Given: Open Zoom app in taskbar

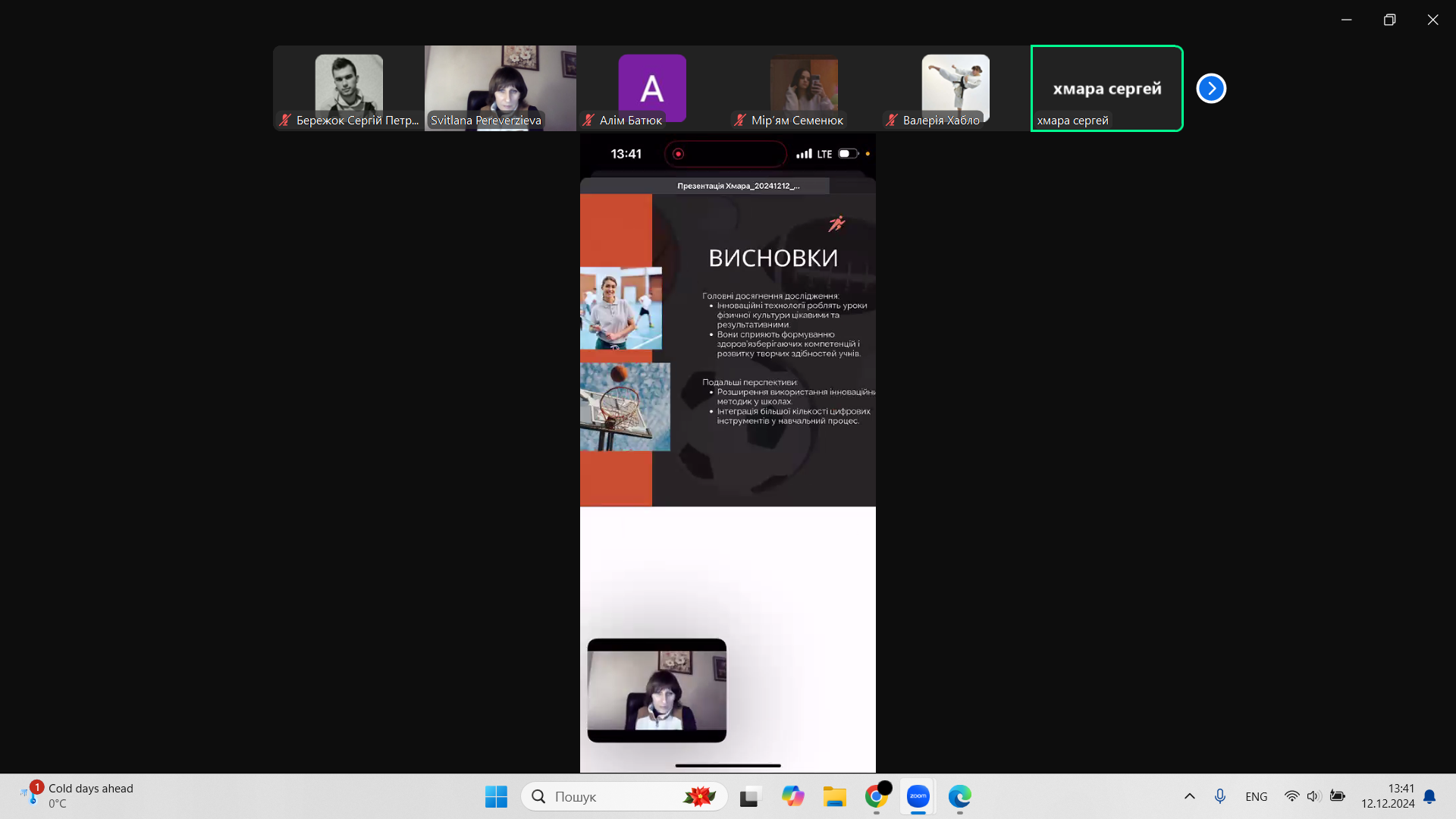Looking at the screenshot, I should click(918, 796).
